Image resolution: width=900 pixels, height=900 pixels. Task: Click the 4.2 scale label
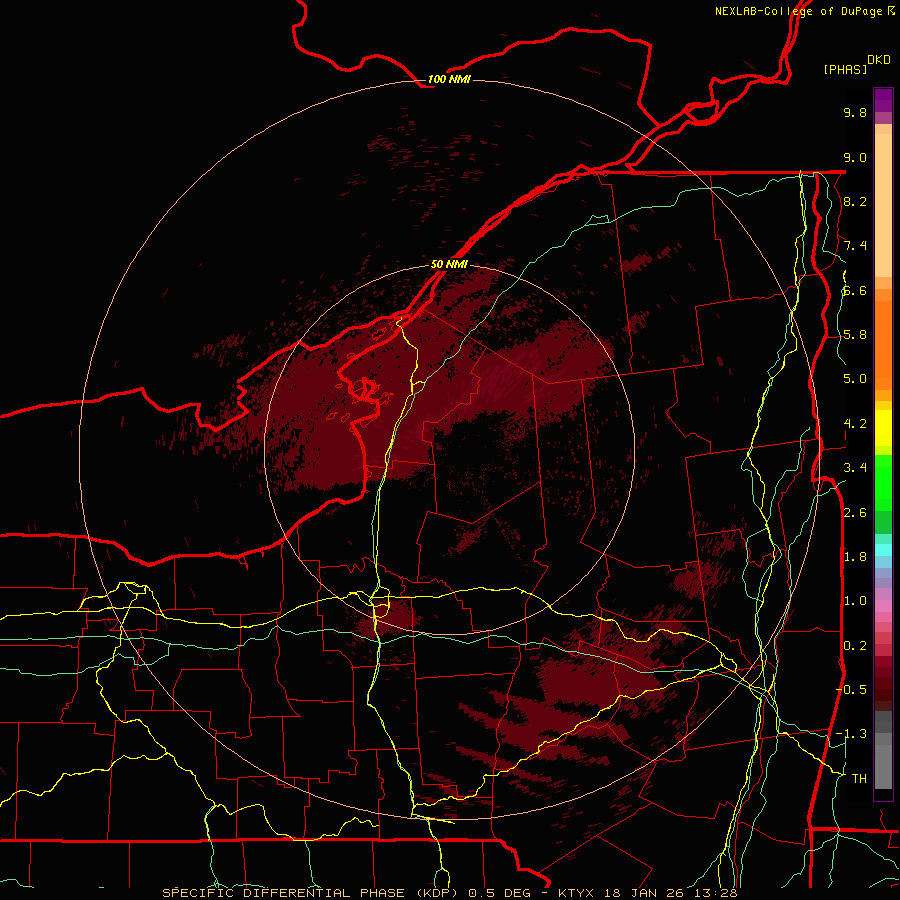point(855,424)
